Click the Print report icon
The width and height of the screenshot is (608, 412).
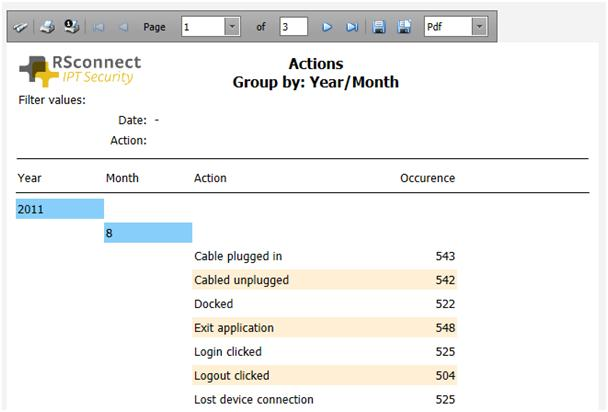[46, 27]
